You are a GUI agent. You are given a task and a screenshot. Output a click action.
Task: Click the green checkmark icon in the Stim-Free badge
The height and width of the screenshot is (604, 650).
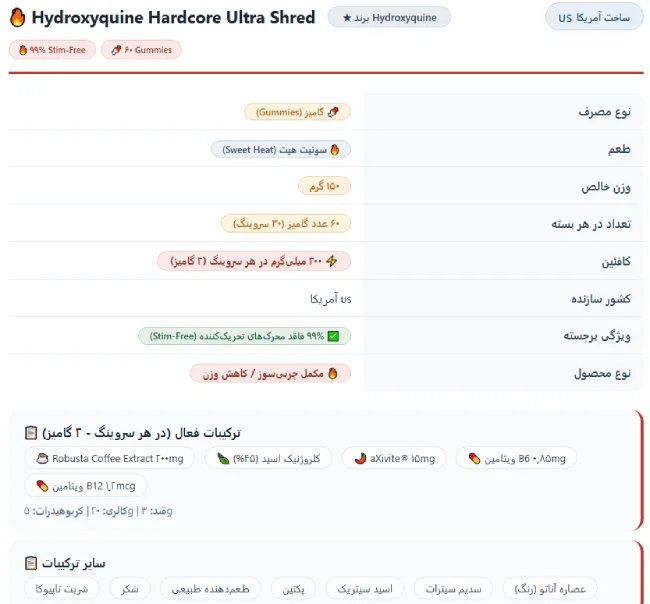[333, 336]
